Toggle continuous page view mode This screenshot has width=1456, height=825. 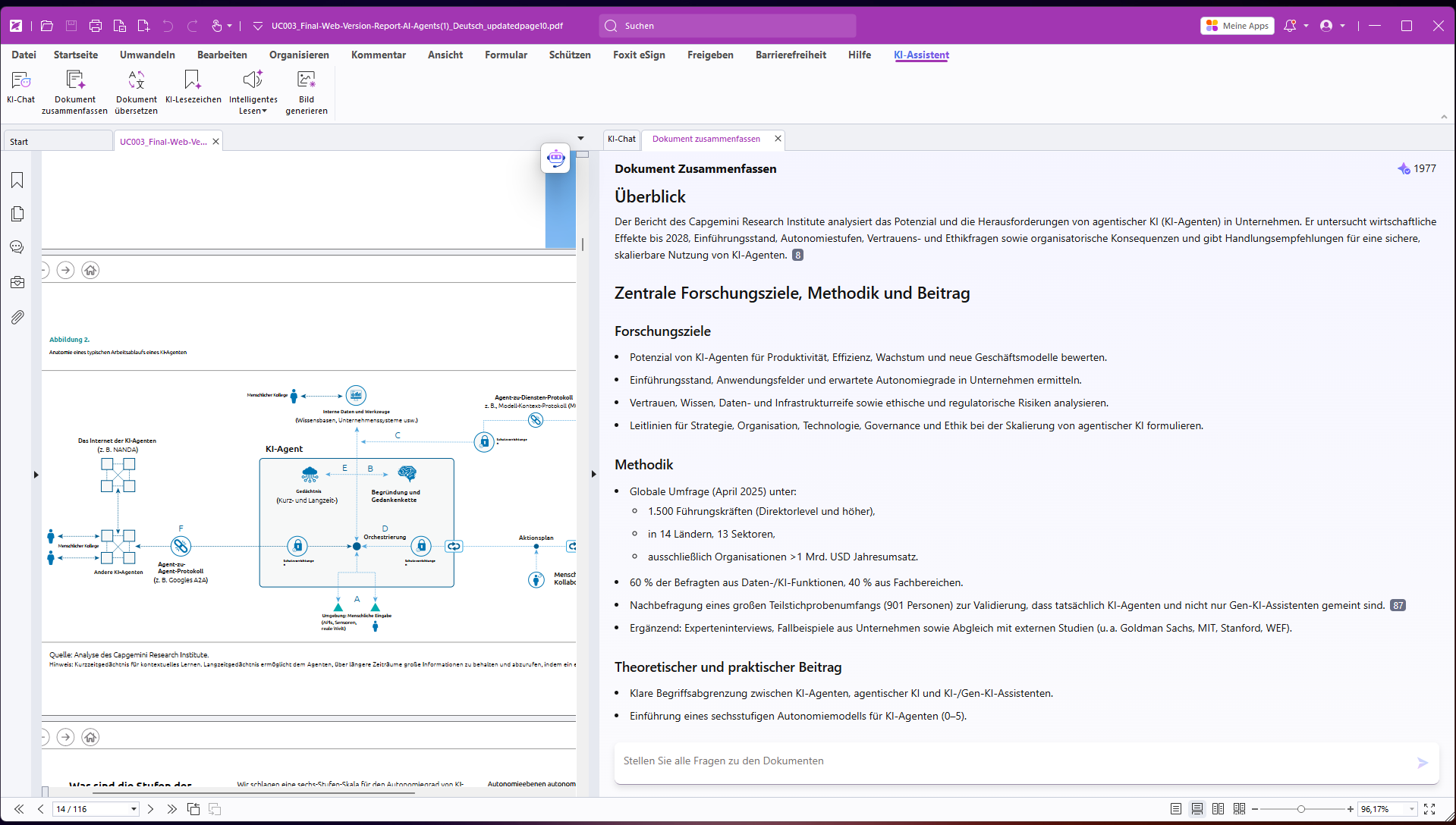(1197, 809)
